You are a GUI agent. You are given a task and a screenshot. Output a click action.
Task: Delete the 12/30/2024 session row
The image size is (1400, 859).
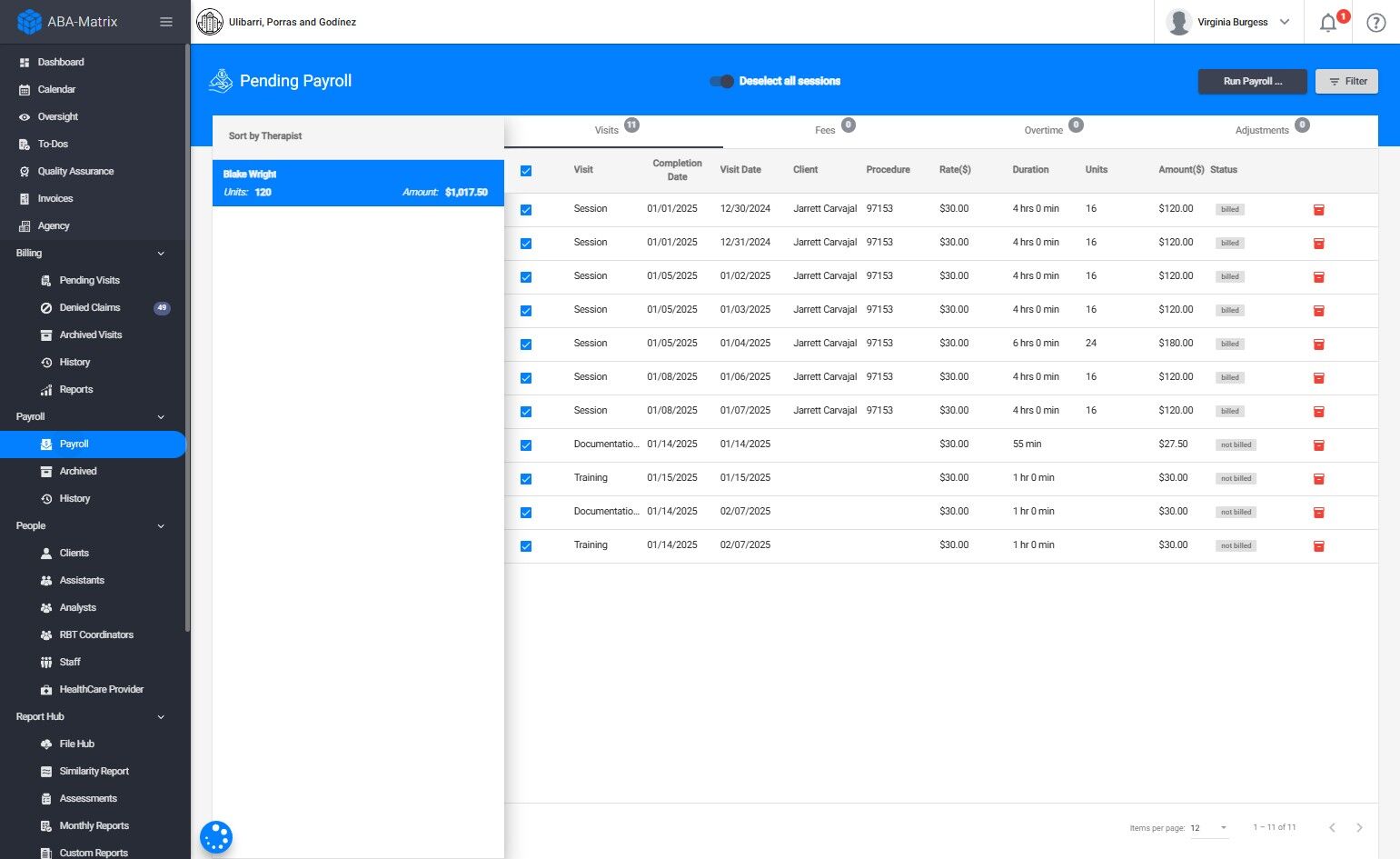click(1318, 210)
